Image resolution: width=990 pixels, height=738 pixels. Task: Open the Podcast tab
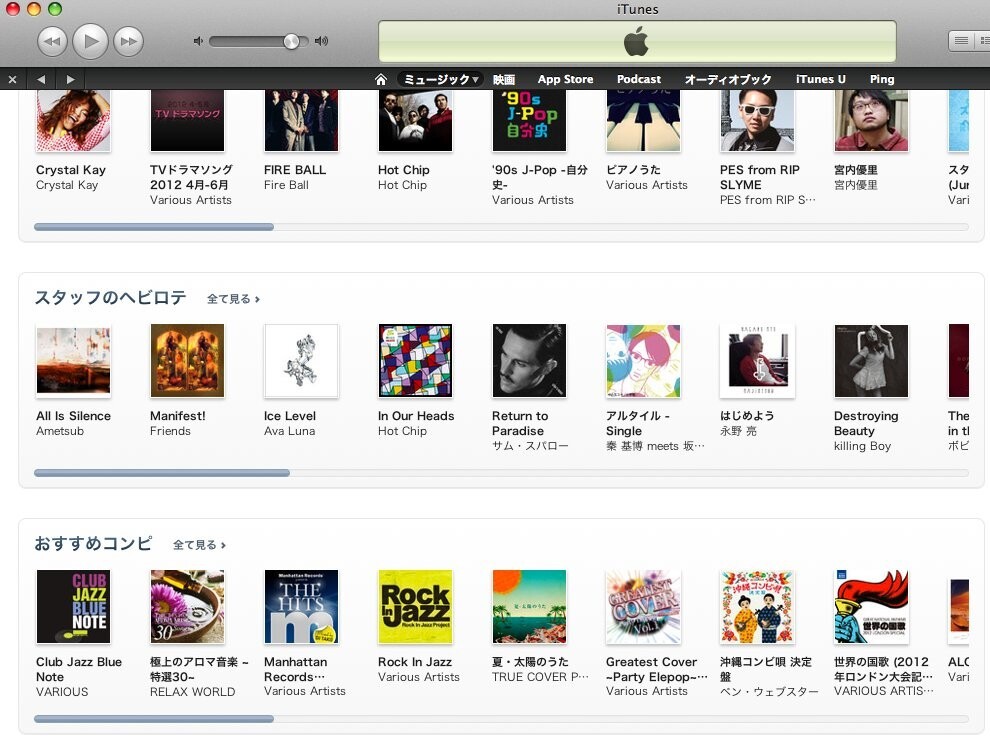pyautogui.click(x=638, y=80)
